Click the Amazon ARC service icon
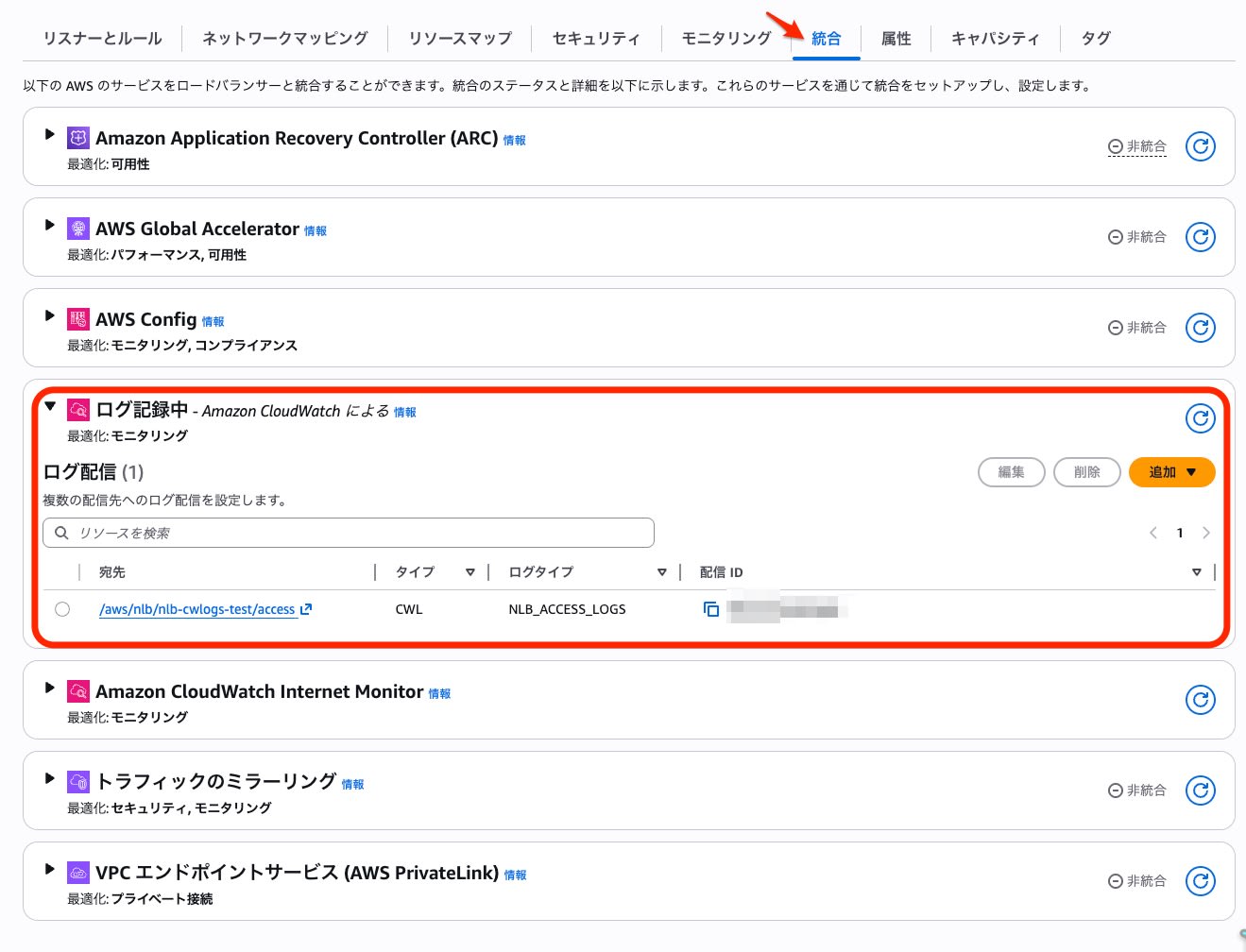Image resolution: width=1246 pixels, height=952 pixels. [78, 138]
